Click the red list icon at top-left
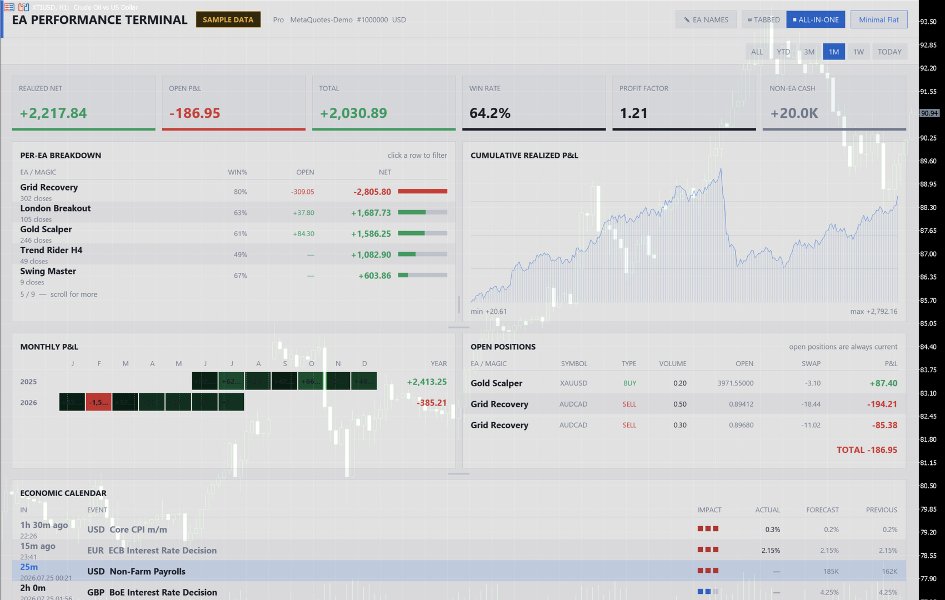Screen dimensions: 945x600 9,7
